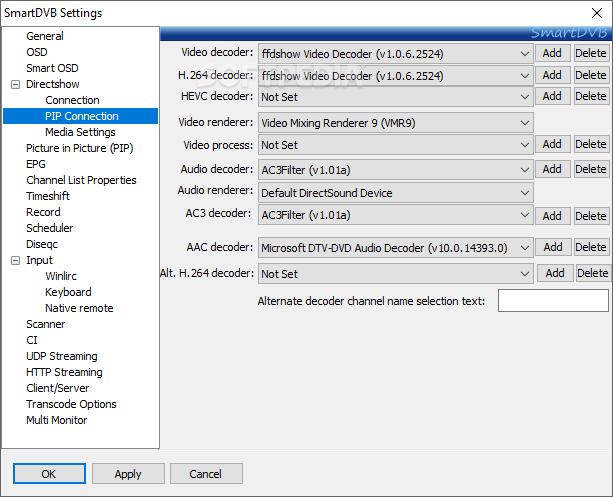Image resolution: width=613 pixels, height=497 pixels.
Task: Select Native remote in the tree
Action: click(79, 309)
